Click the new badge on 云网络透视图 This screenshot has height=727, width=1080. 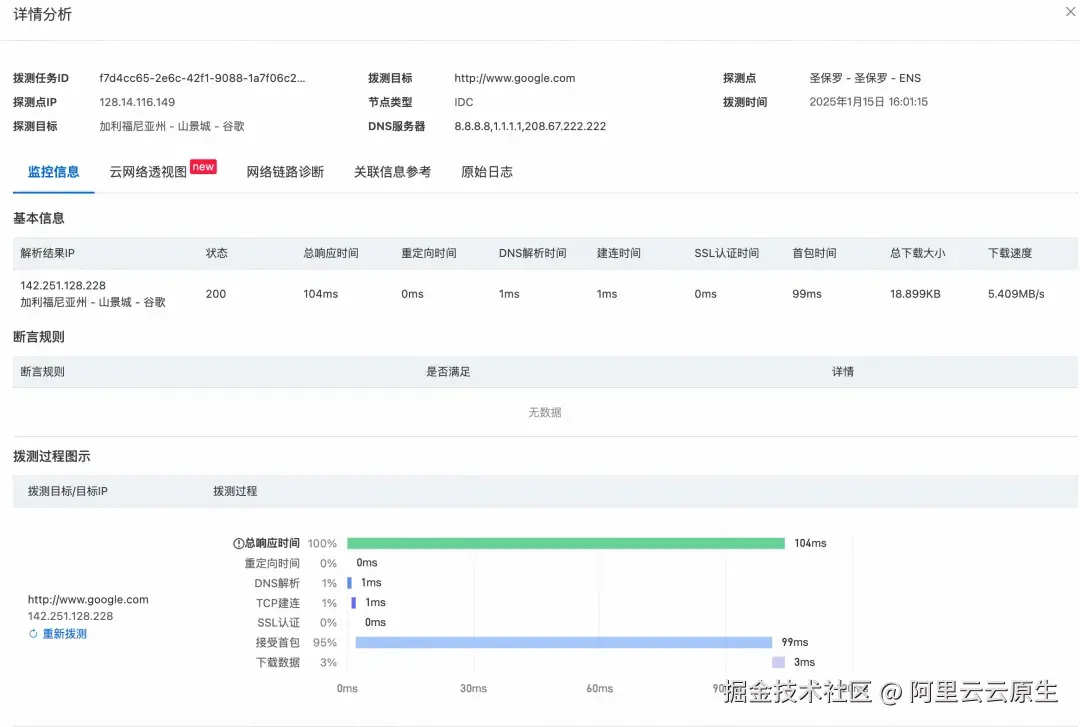(x=203, y=167)
